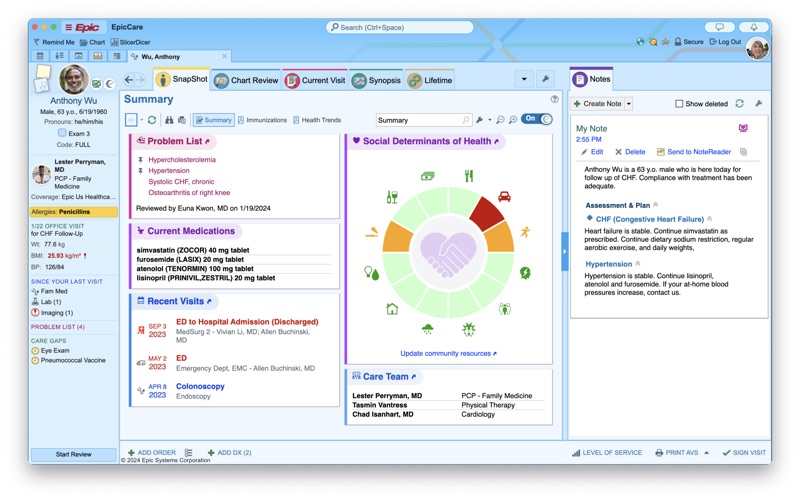The image size is (800, 500).
Task: Open the yellow sticky note icon
Action: tap(43, 72)
